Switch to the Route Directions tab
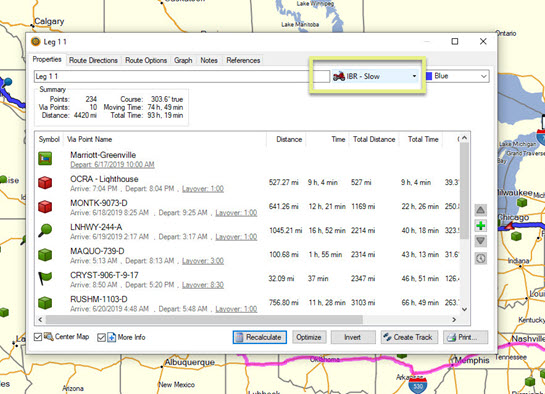 point(93,60)
